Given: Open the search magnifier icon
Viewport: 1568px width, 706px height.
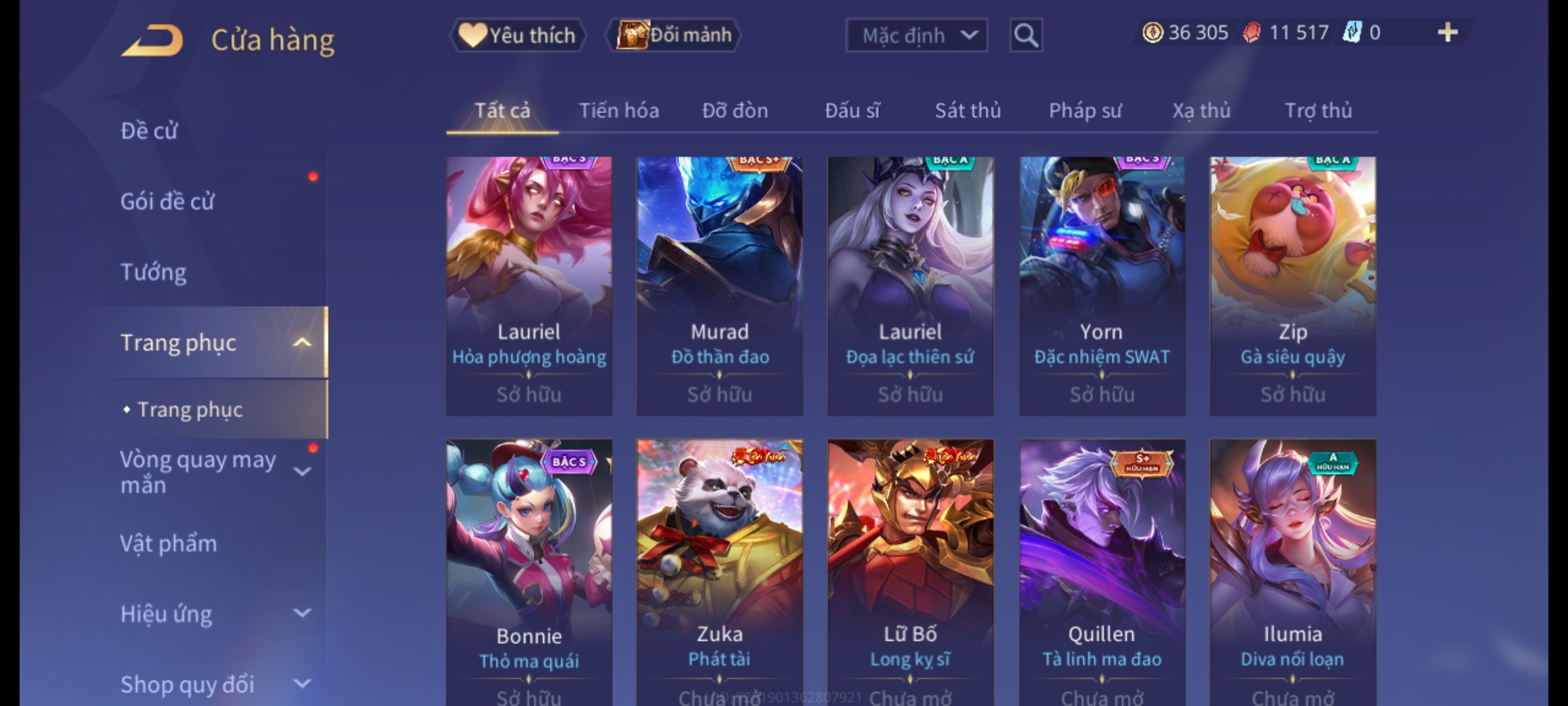Looking at the screenshot, I should (x=1026, y=35).
